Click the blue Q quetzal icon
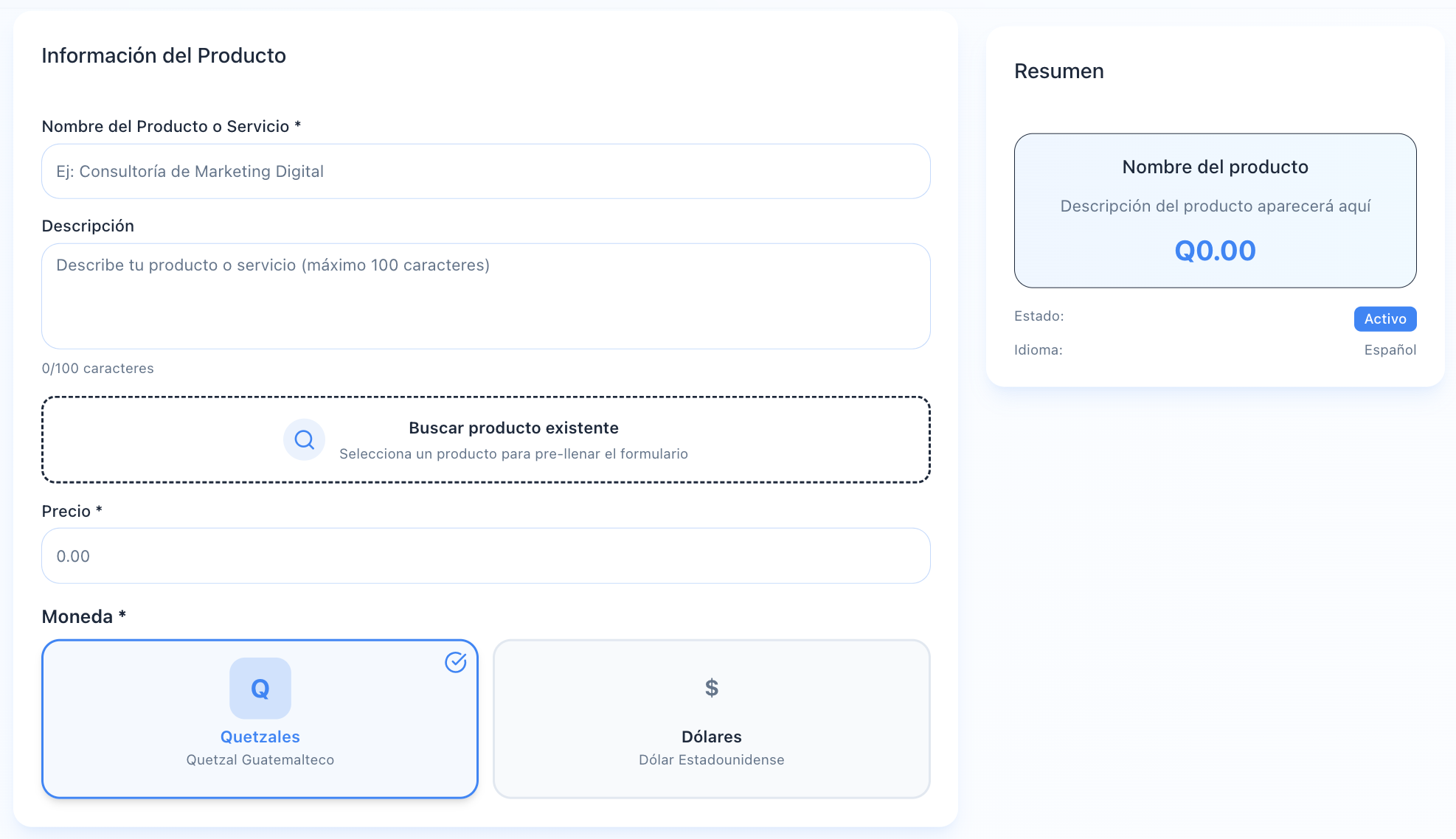 tap(260, 688)
